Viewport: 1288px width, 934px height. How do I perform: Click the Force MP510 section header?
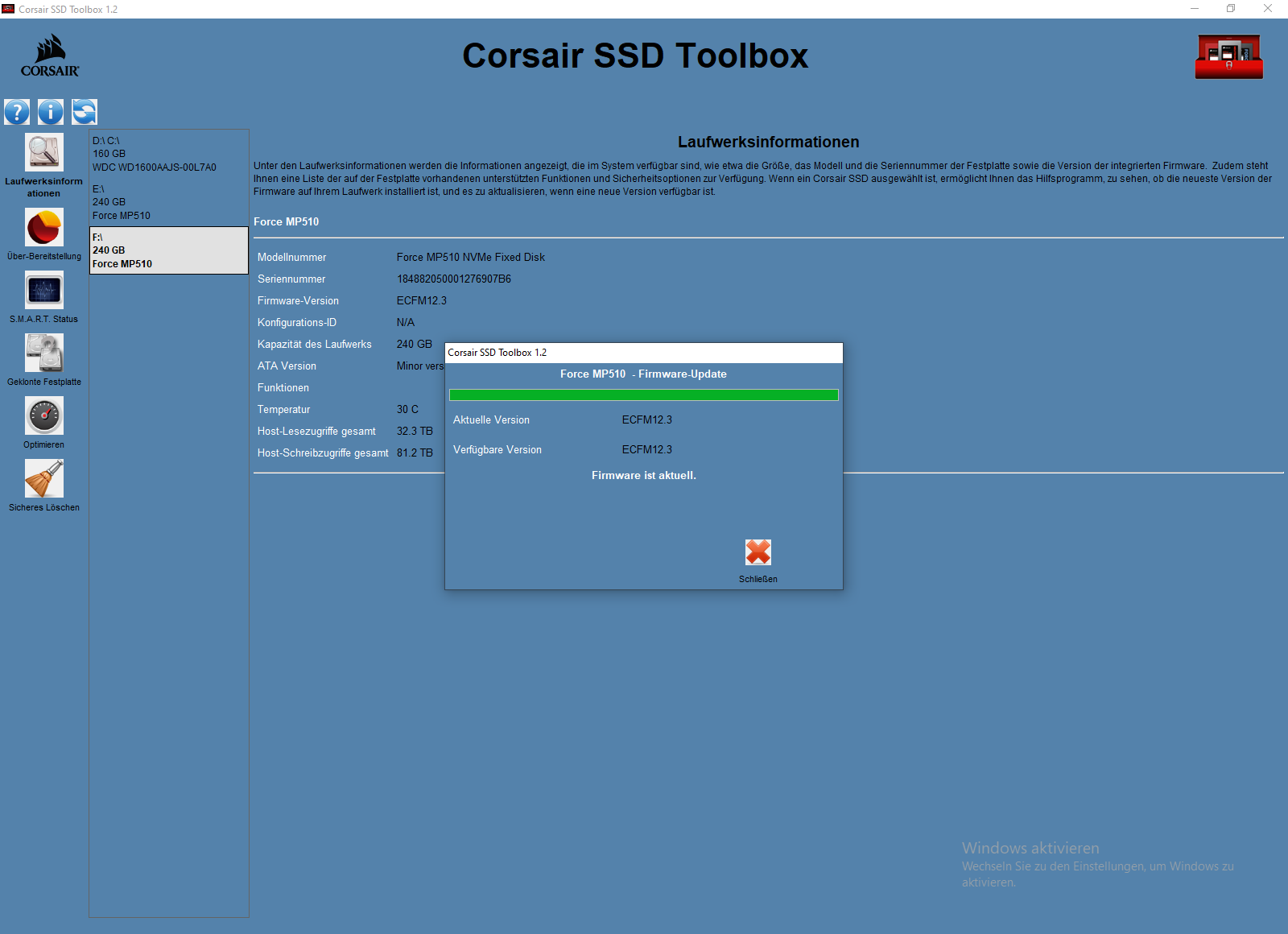tap(287, 222)
